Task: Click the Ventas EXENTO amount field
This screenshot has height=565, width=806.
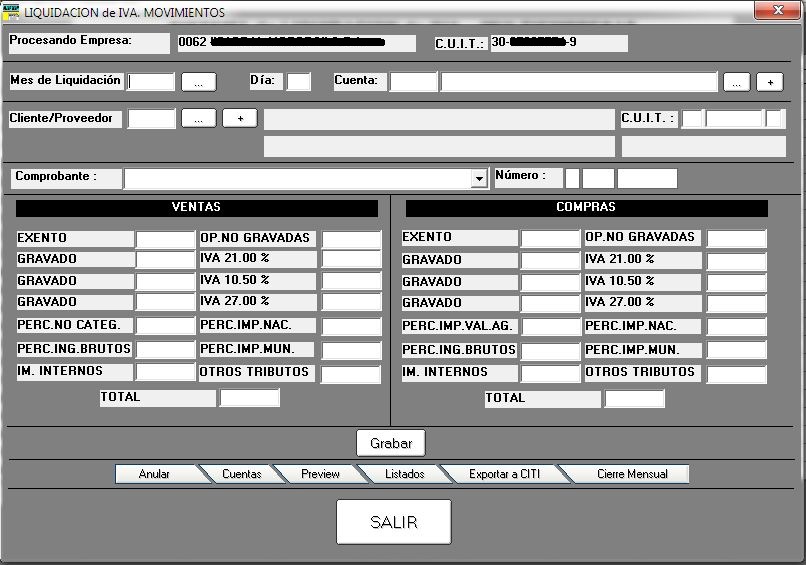Action: pyautogui.click(x=165, y=239)
